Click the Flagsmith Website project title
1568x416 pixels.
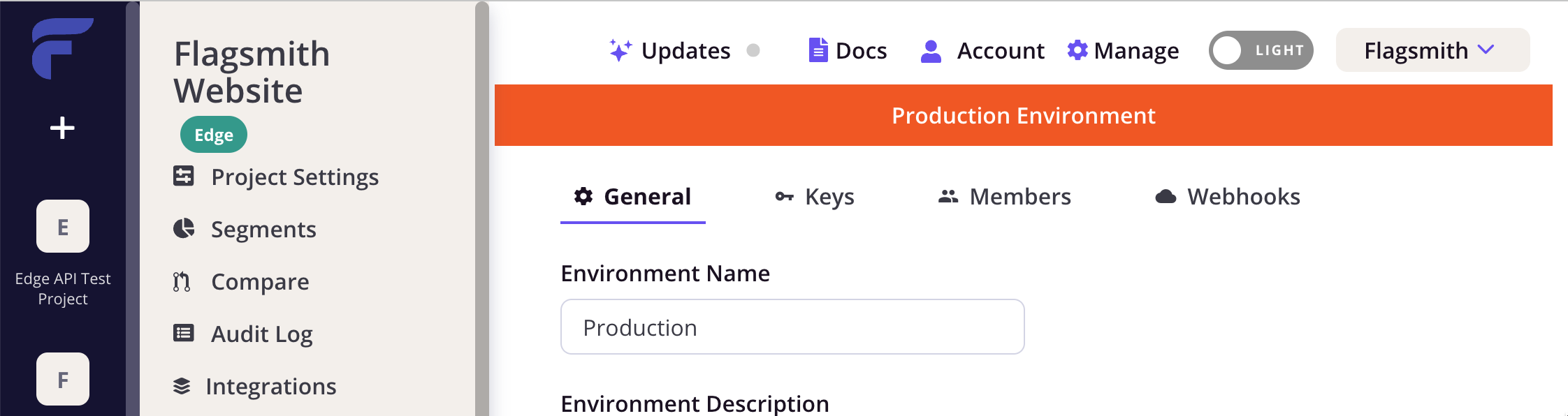click(x=252, y=72)
